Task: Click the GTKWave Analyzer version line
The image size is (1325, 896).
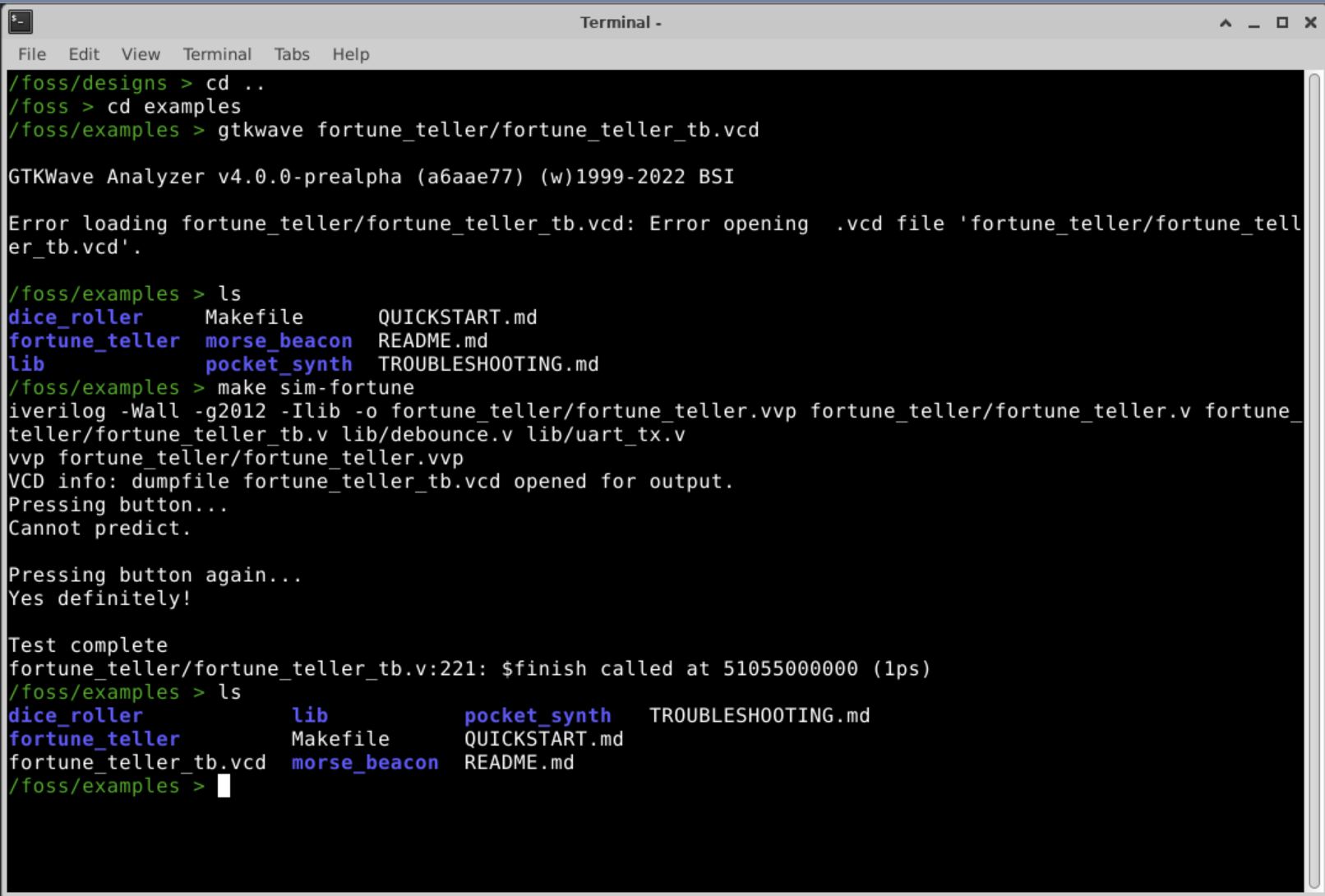Action: click(371, 177)
